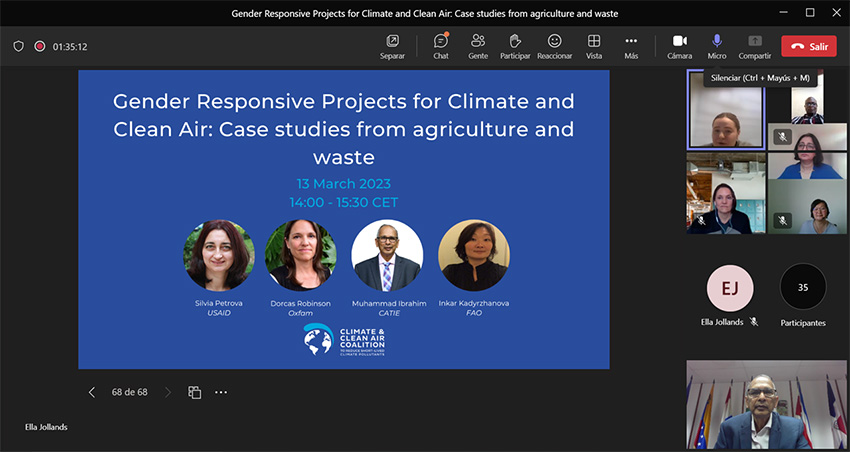The width and height of the screenshot is (850, 452).
Task: Change layout with Vista button
Action: coord(594,47)
